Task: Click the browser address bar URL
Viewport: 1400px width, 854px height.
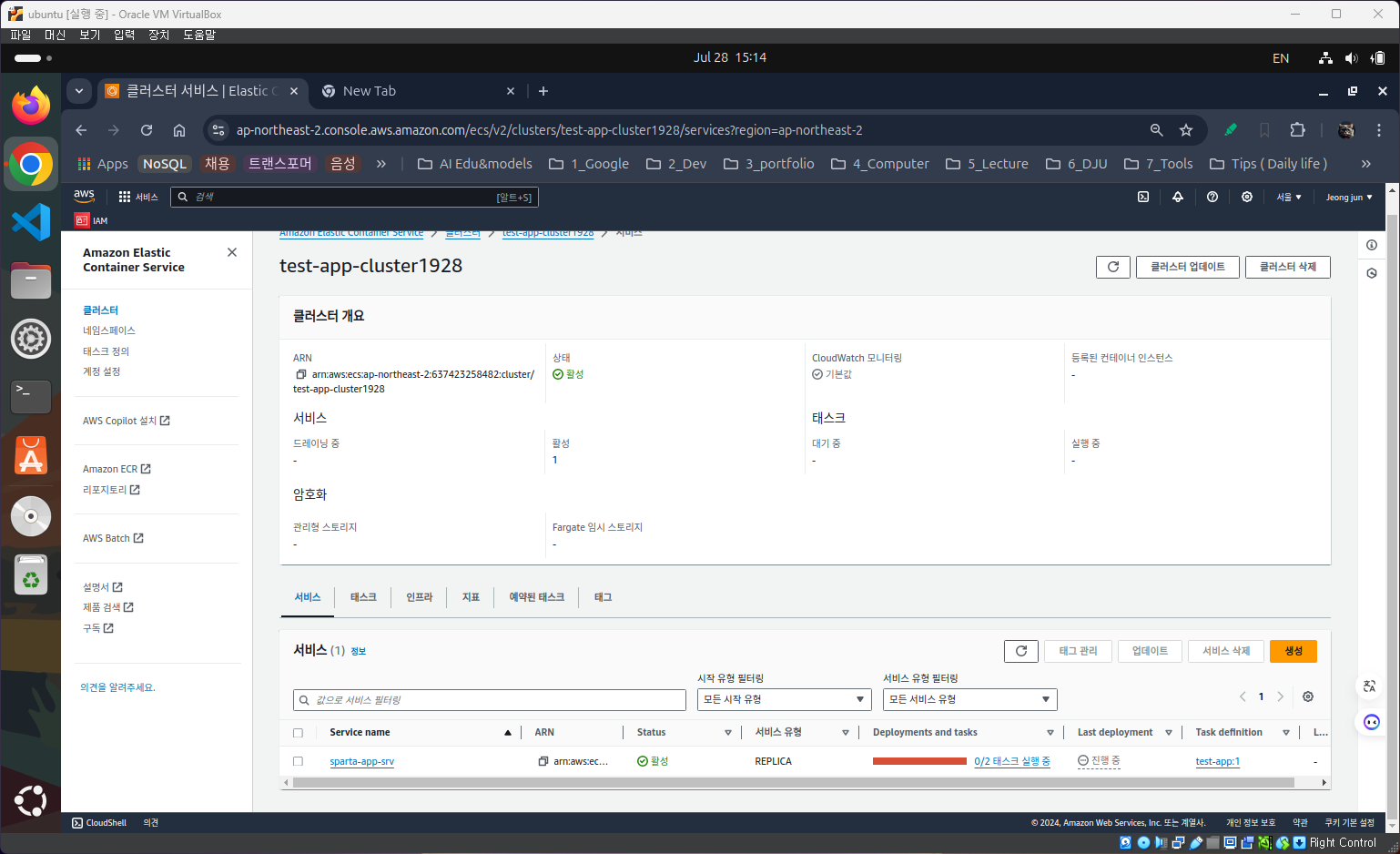Action: coord(549,130)
